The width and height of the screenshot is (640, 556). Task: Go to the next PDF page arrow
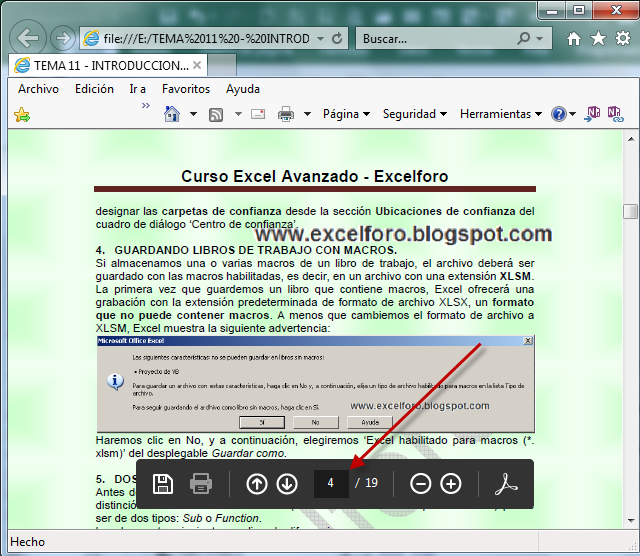[x=287, y=484]
